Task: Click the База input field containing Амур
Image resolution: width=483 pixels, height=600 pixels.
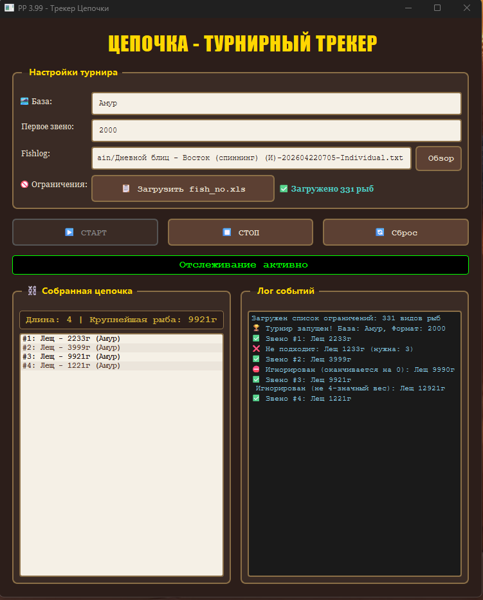Action: pyautogui.click(x=276, y=103)
